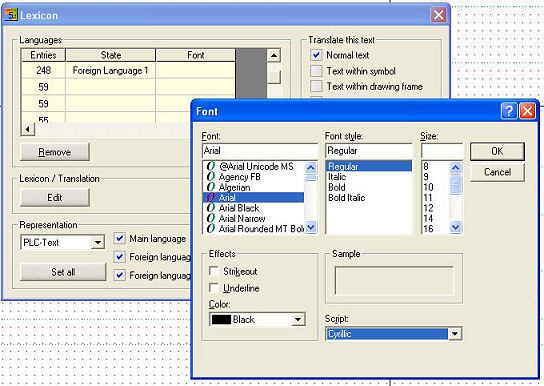Click the Font name input field
The image size is (544, 386).
coord(260,151)
